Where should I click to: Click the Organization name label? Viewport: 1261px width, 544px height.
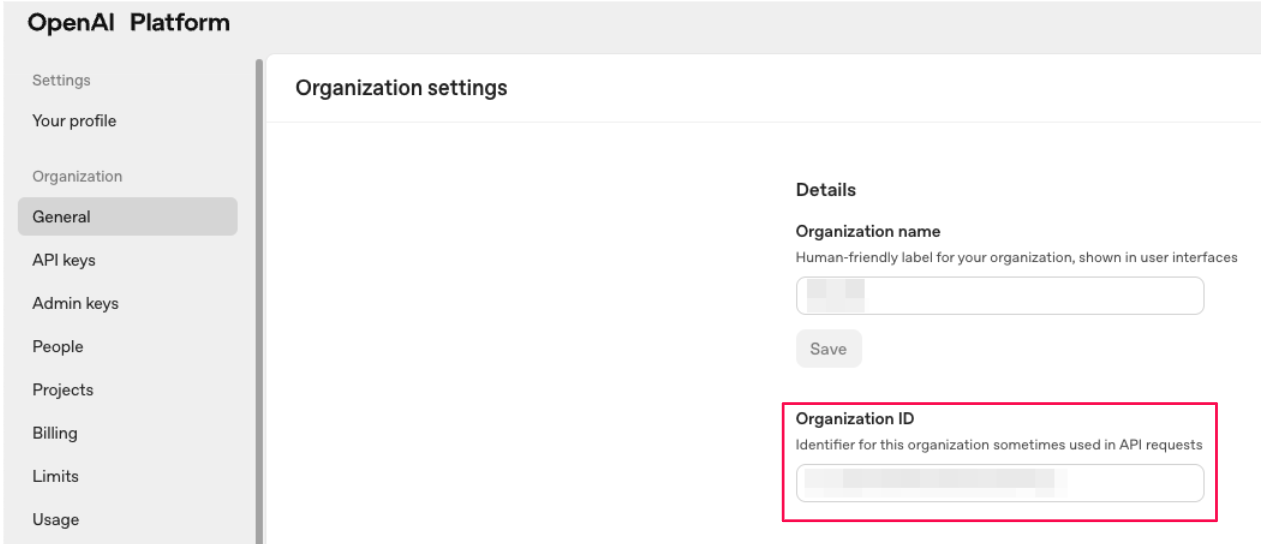867,232
